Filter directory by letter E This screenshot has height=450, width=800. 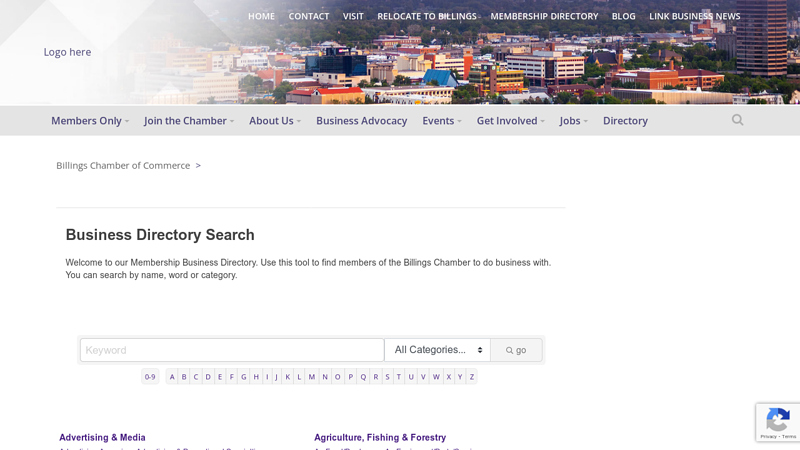220,377
